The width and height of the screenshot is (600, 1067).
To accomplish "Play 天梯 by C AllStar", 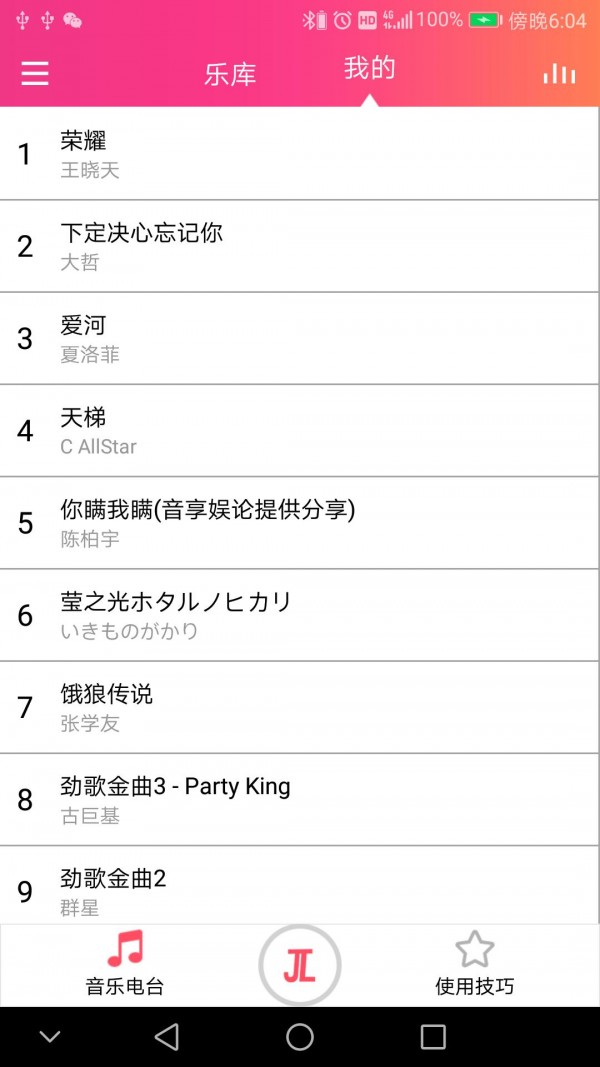I will point(300,430).
